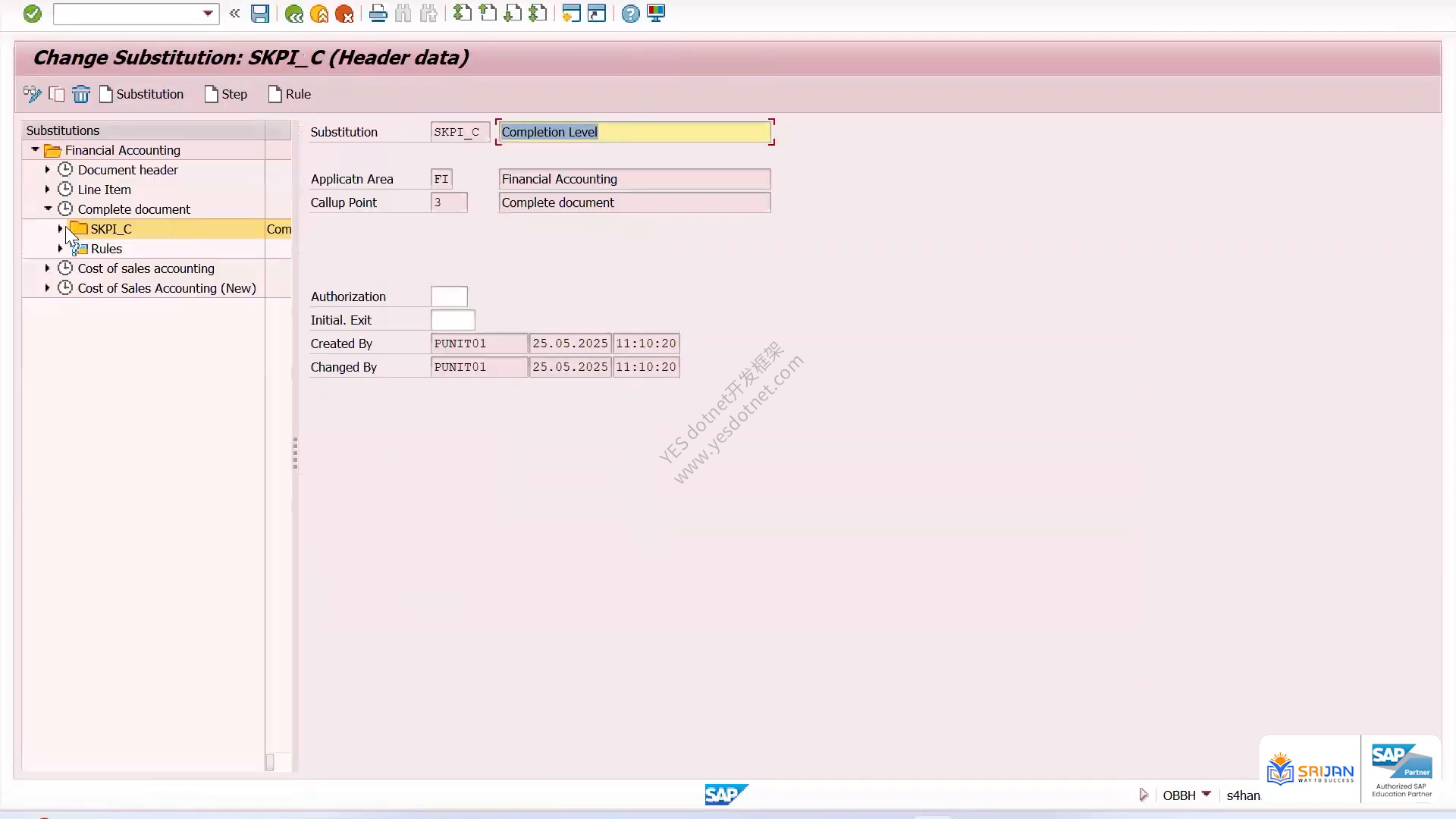Open the Help question mark icon

pyautogui.click(x=630, y=14)
